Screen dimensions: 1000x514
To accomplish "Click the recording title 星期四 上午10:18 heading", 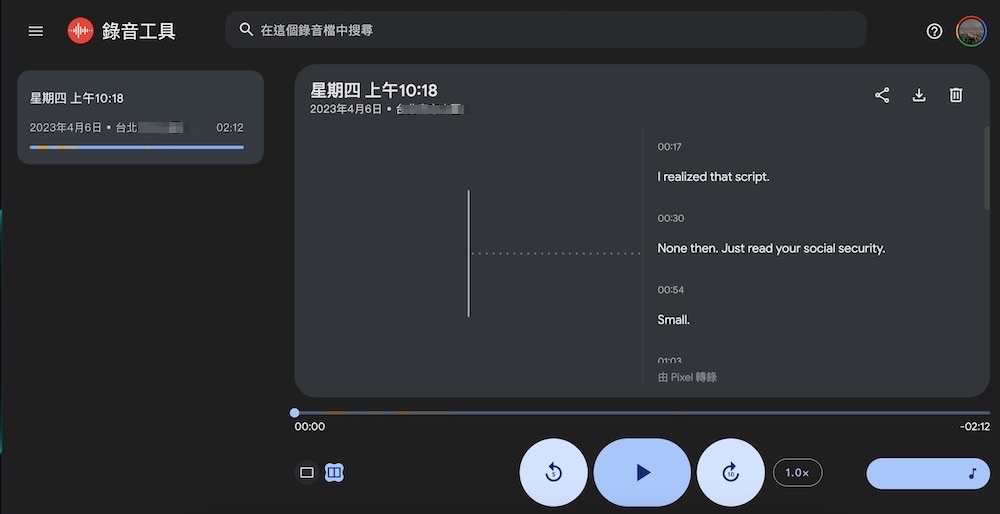I will (374, 90).
